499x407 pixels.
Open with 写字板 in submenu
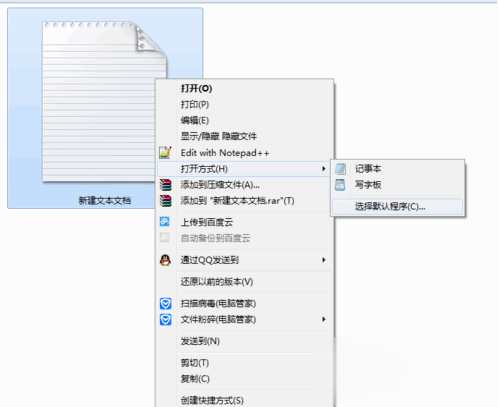397,185
